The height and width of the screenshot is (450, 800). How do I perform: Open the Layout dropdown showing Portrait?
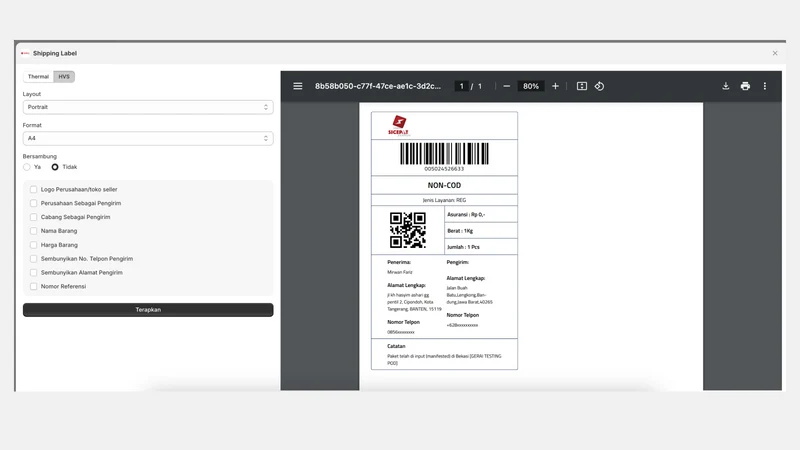(148, 107)
